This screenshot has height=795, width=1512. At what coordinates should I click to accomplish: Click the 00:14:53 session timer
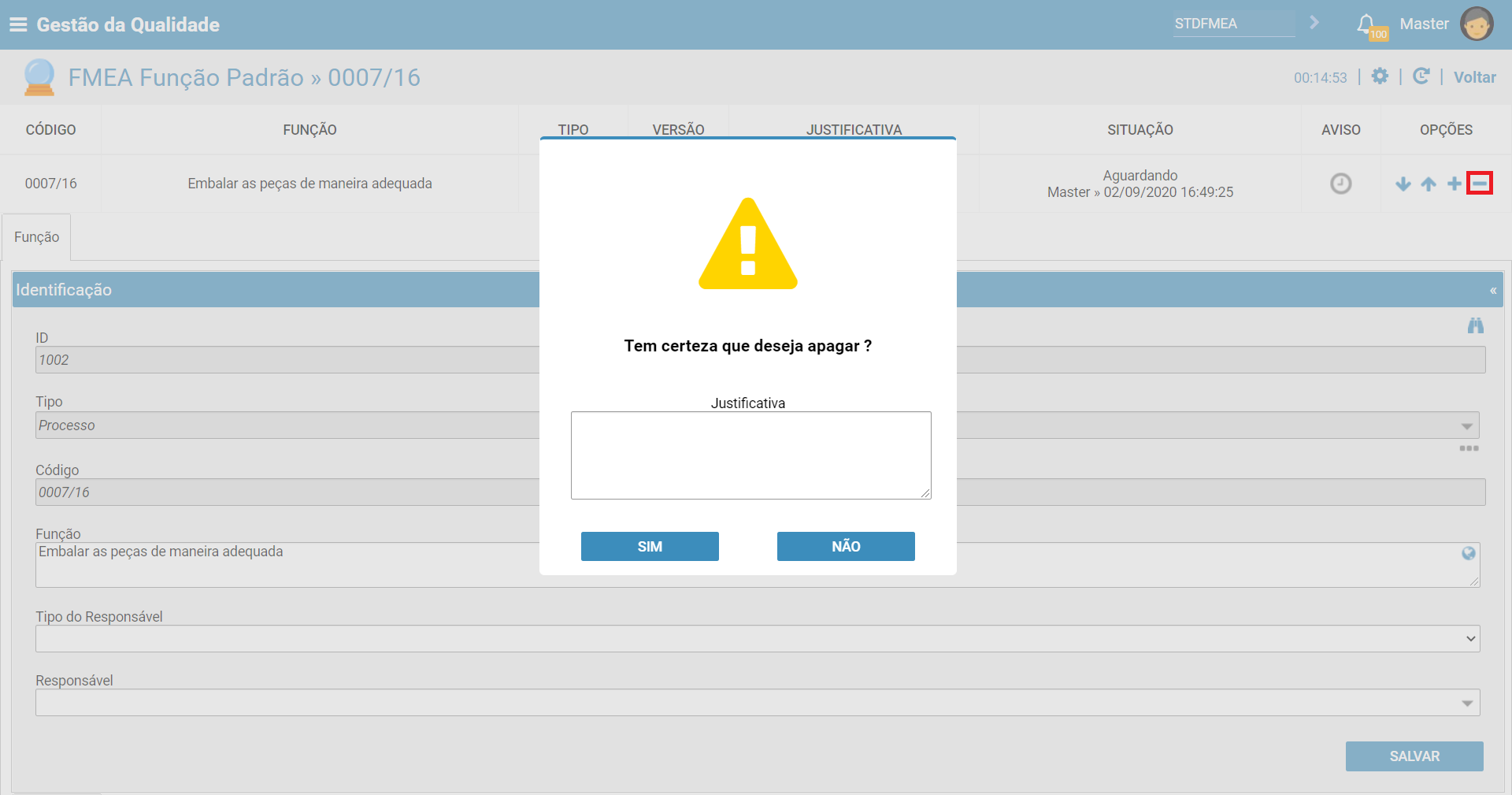click(x=1321, y=78)
